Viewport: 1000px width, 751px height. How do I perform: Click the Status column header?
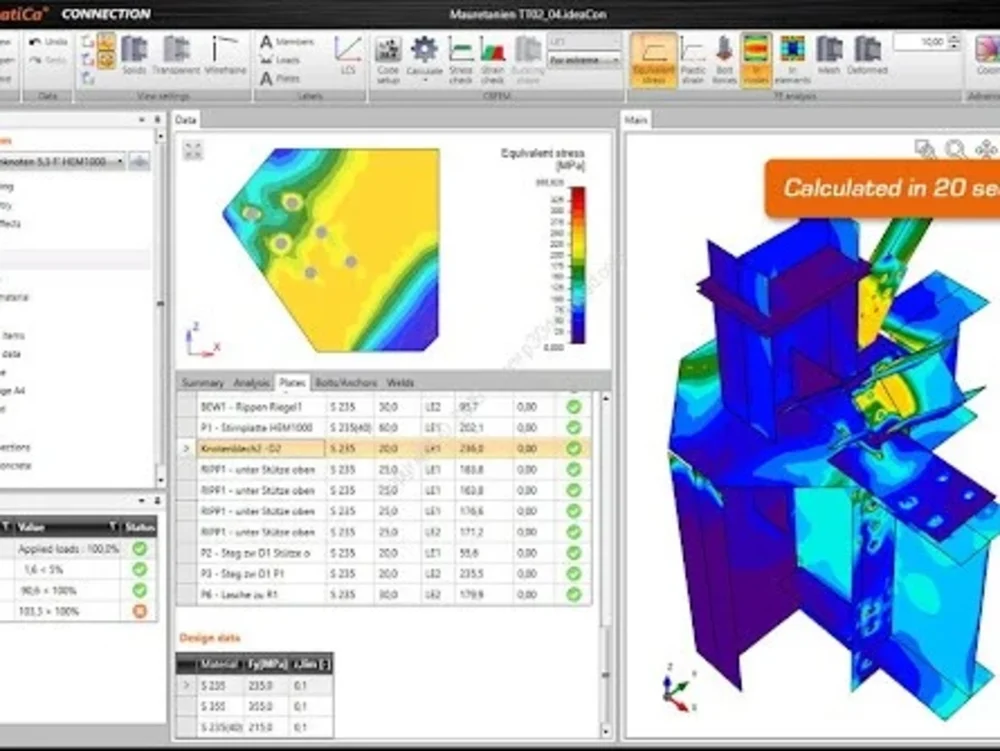[x=139, y=527]
